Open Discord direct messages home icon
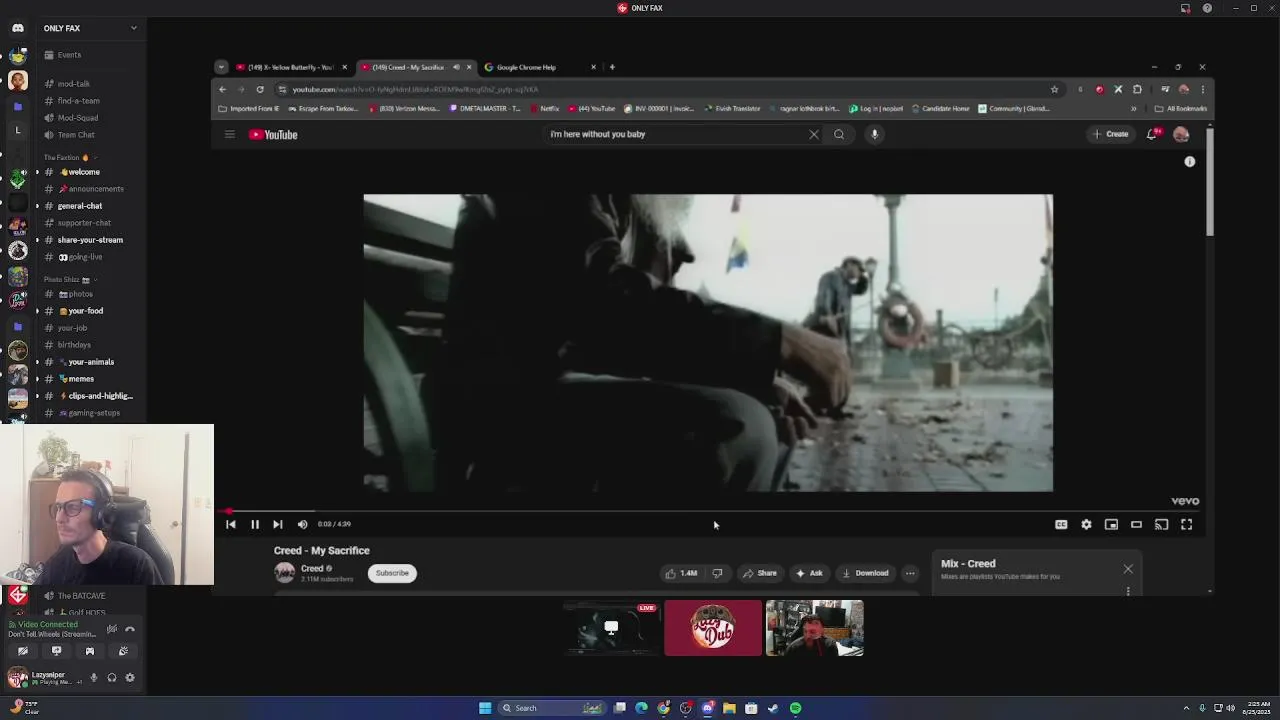The height and width of the screenshot is (720, 1280). 18,28
